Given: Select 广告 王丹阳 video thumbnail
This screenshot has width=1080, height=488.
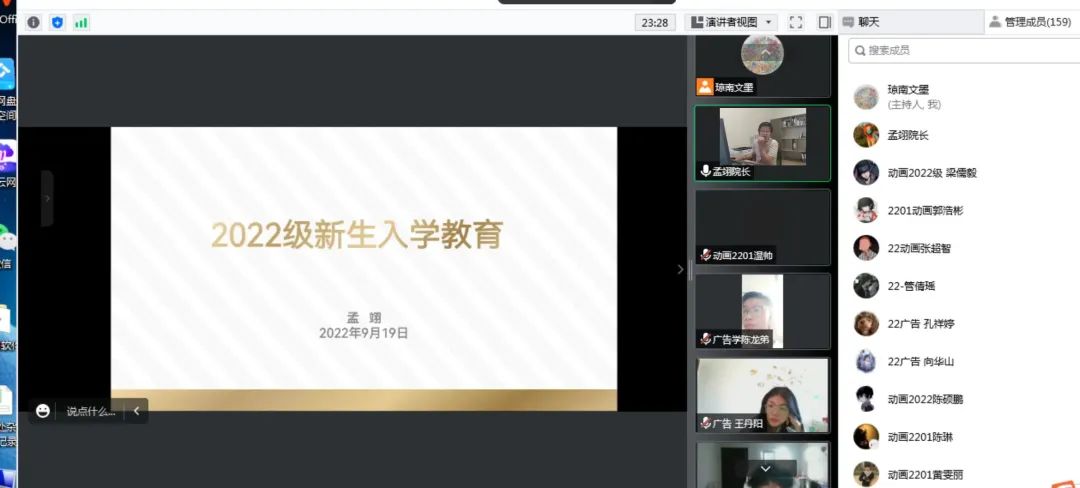Looking at the screenshot, I should [762, 395].
